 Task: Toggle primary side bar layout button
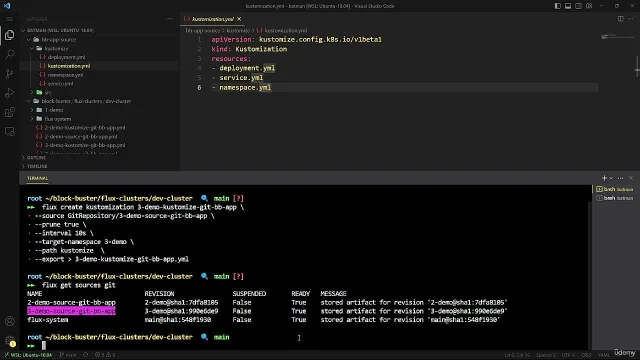(558, 6)
